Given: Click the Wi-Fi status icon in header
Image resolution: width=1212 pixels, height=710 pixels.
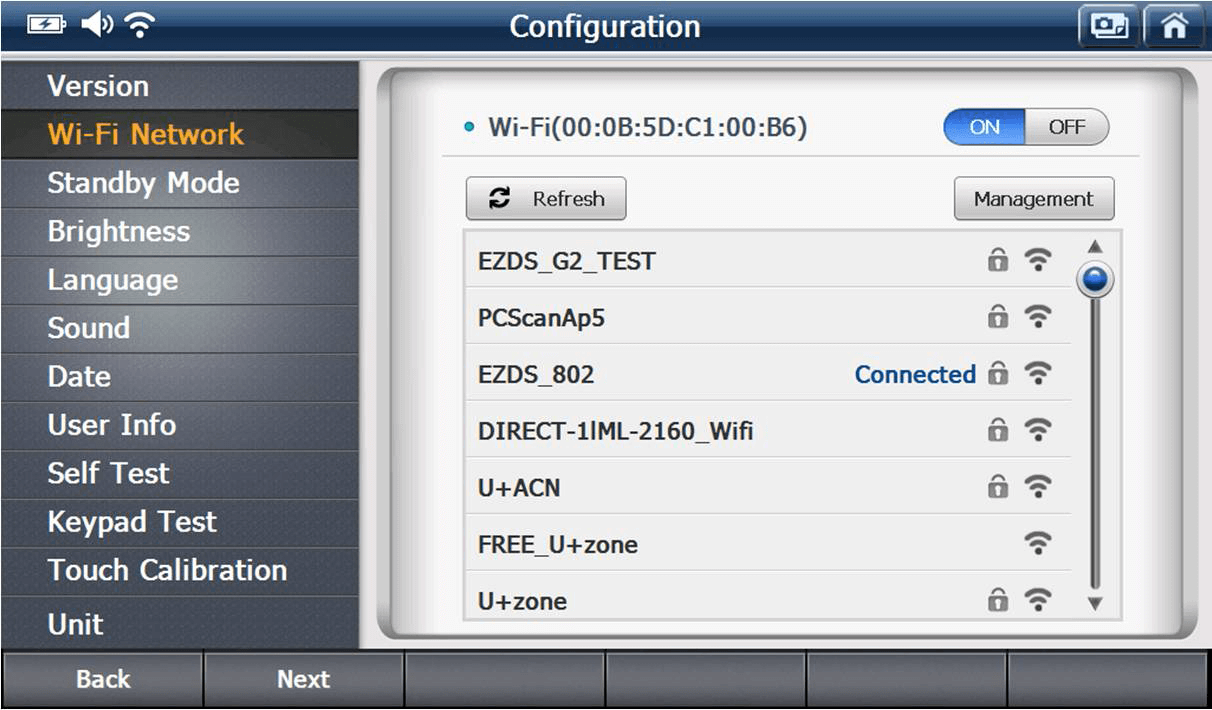Looking at the screenshot, I should pyautogui.click(x=139, y=24).
